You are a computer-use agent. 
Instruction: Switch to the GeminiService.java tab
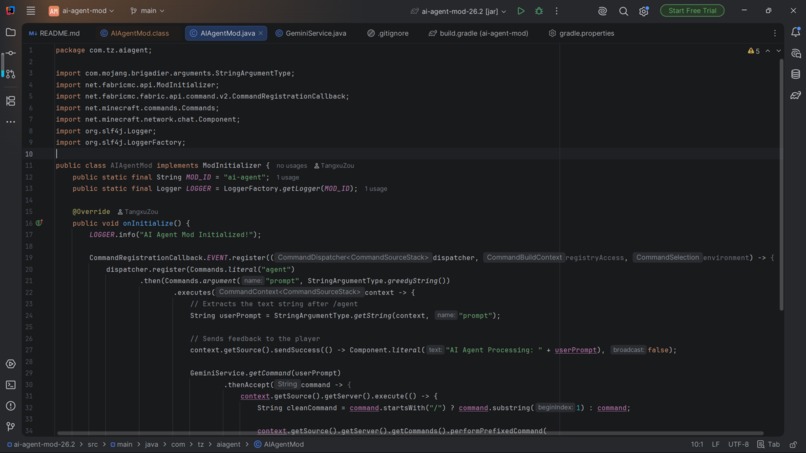pos(311,33)
